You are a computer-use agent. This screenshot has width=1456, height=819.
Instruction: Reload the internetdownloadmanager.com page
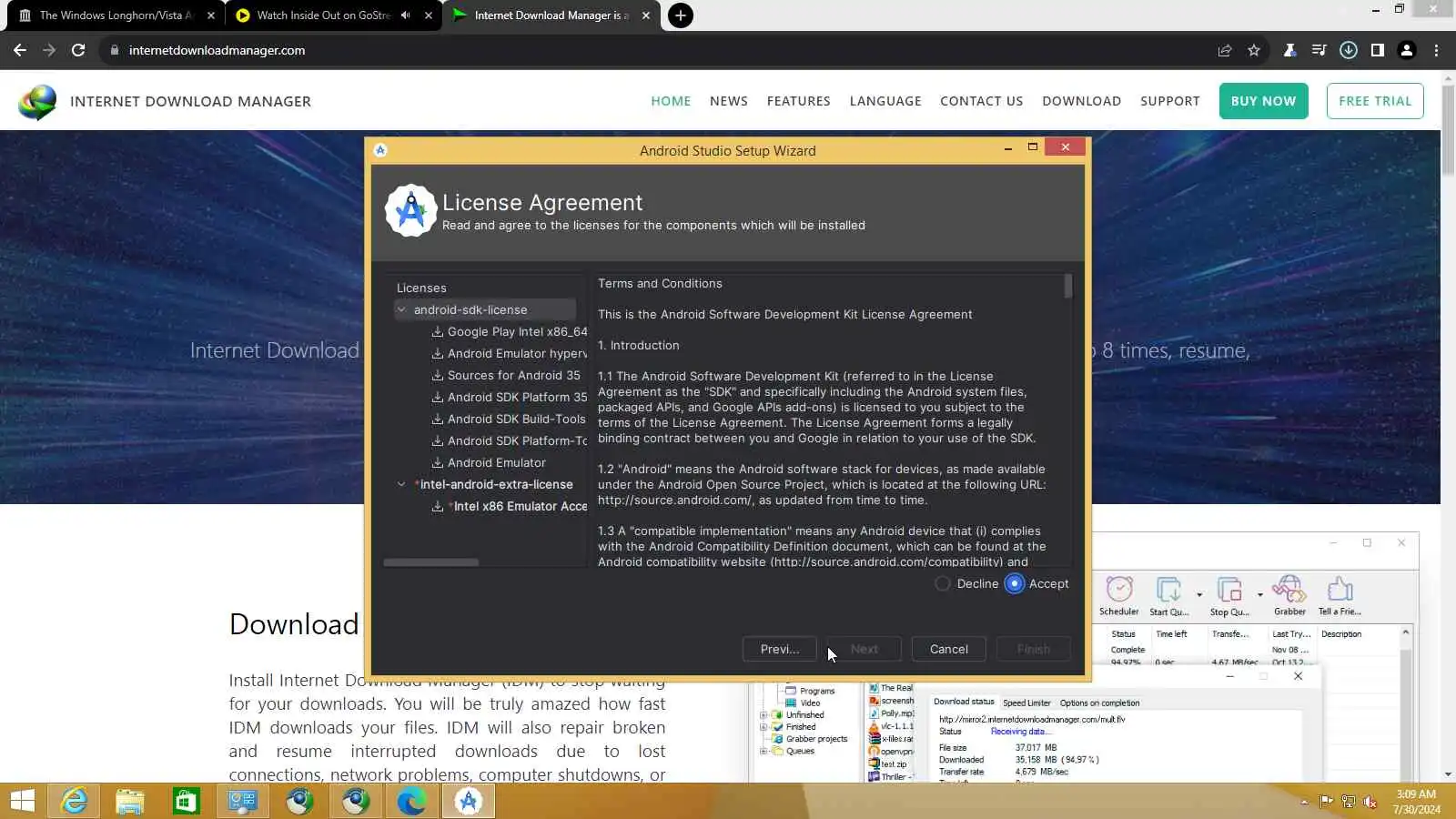point(78,50)
